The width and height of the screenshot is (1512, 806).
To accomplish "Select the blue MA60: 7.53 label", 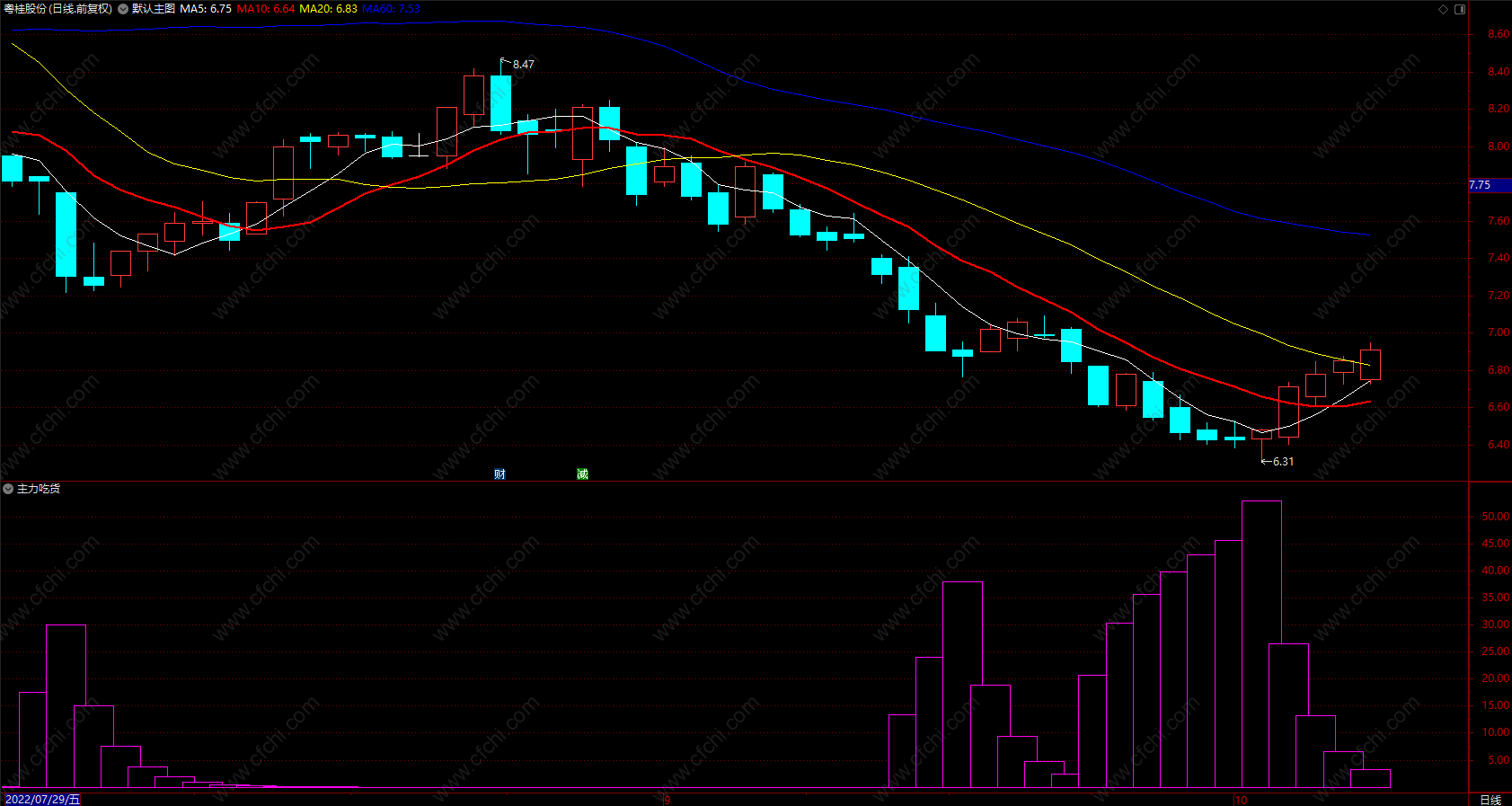I will click(391, 9).
